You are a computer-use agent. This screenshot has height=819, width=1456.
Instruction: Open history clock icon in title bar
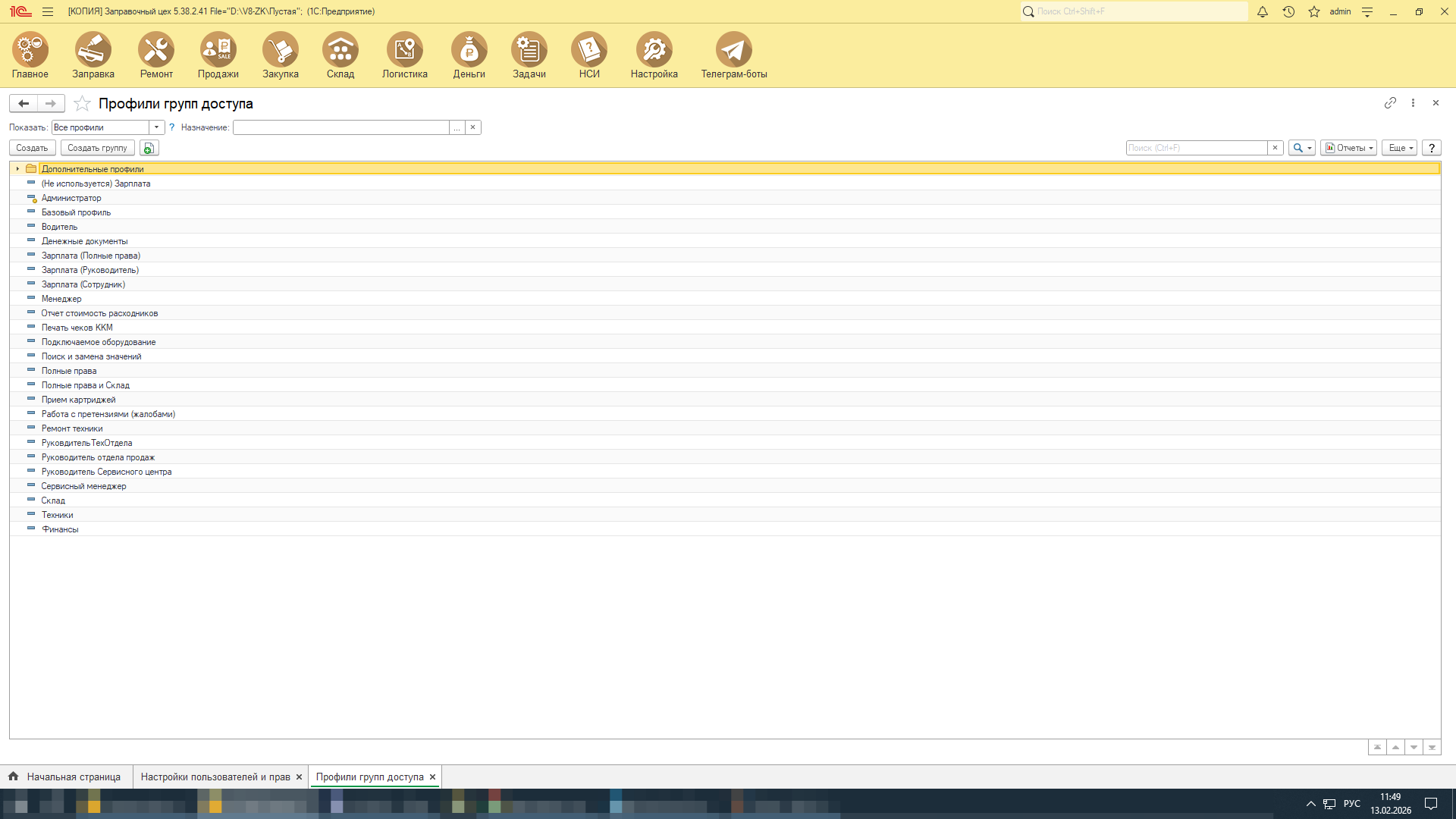coord(1288,11)
